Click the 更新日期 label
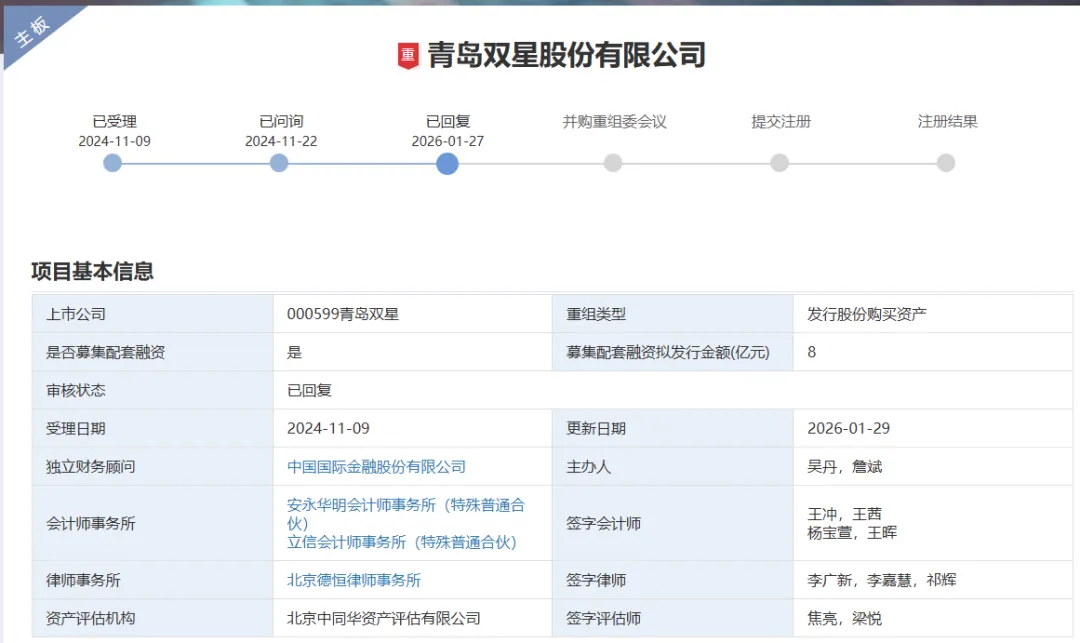The width and height of the screenshot is (1080, 643). click(596, 428)
